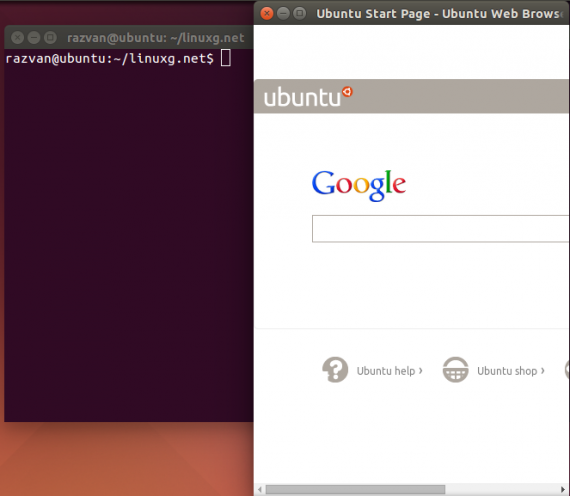570x496 pixels.
Task: Minimize the Ubuntu Web Browser window
Action: [283, 13]
